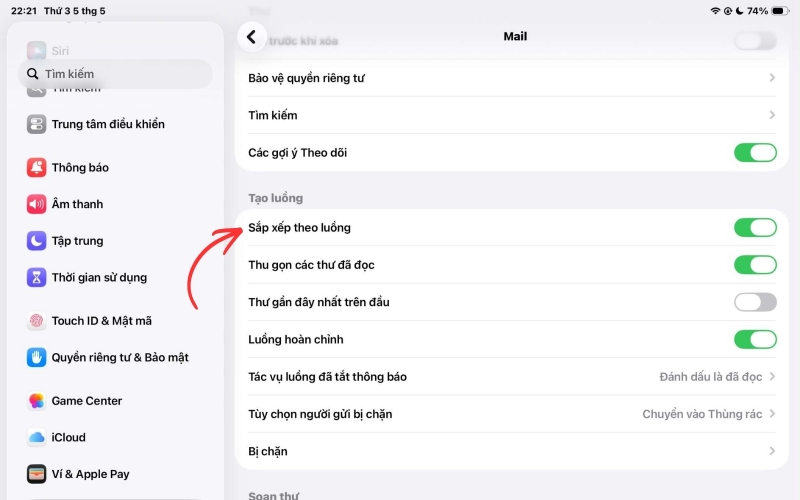
Task: Click the 'Bị chặn' label
Action: click(x=268, y=452)
